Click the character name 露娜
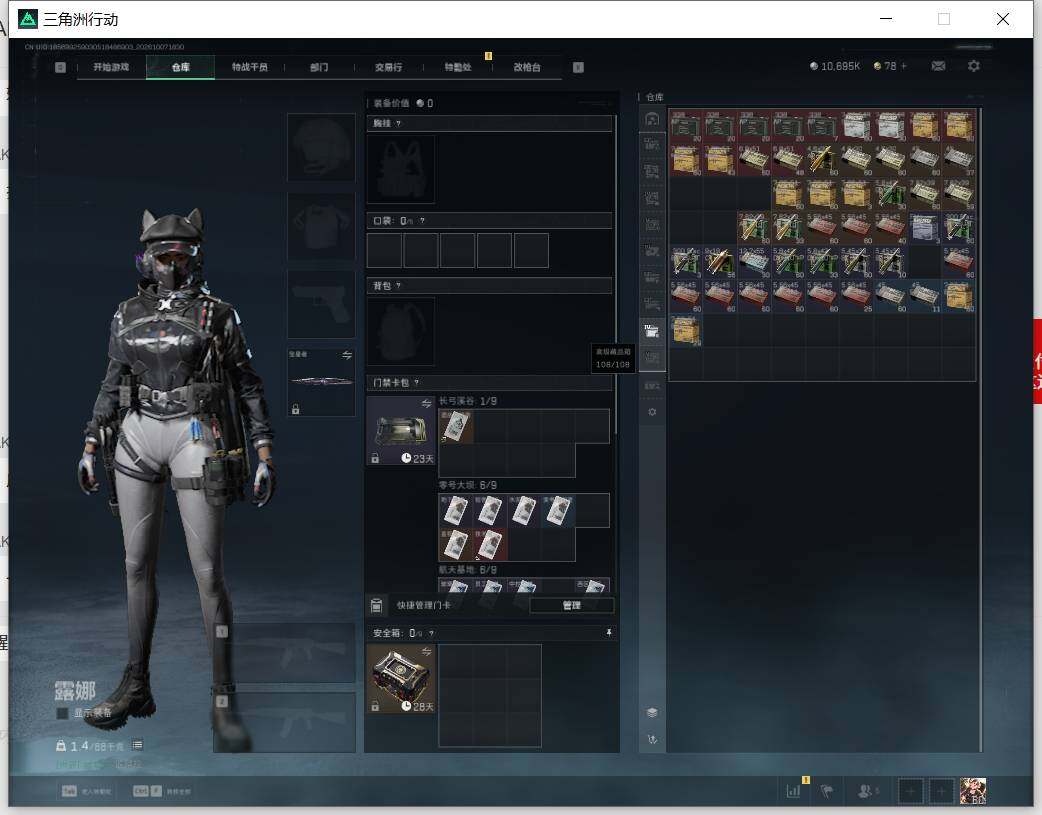This screenshot has height=815, width=1042. coord(75,691)
